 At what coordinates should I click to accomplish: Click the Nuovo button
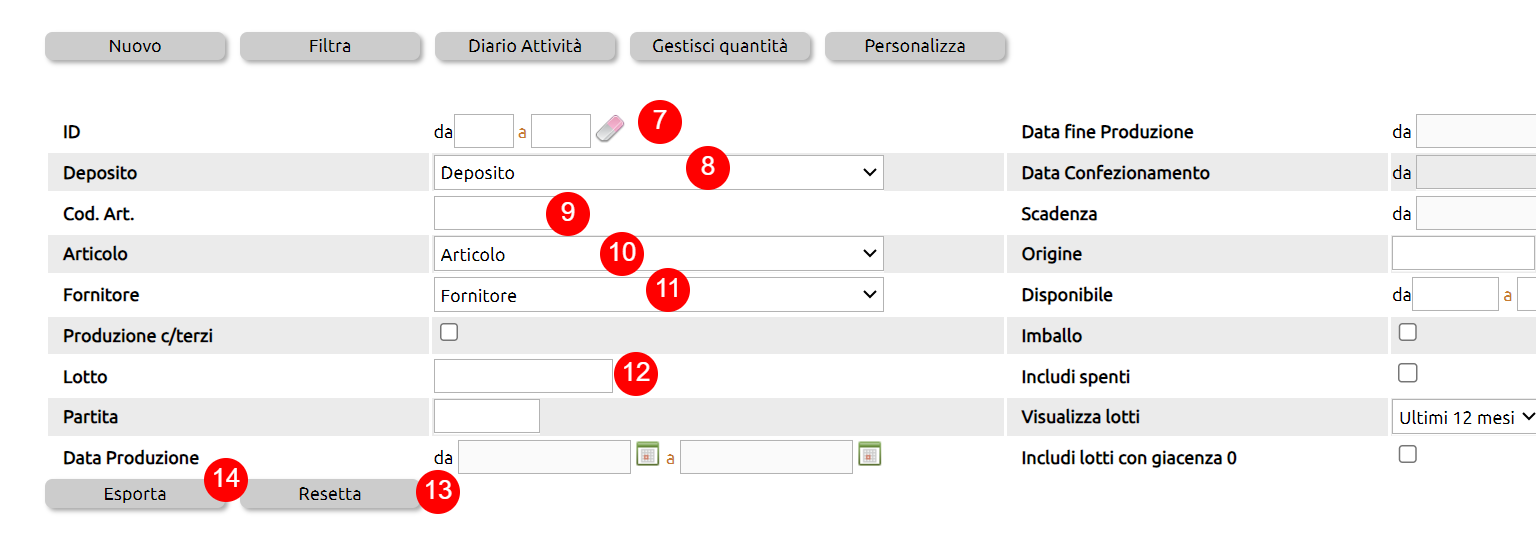[135, 46]
